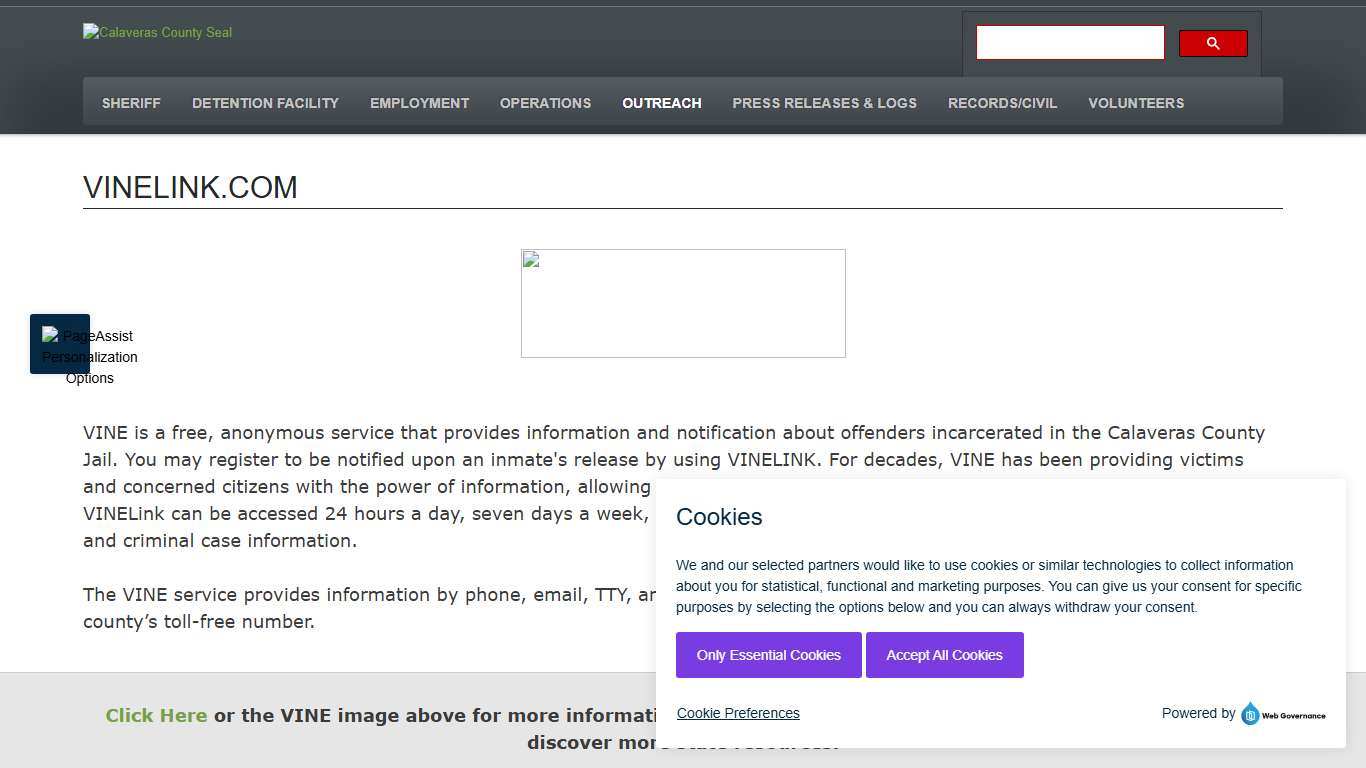Follow the green Click Here link
The height and width of the screenshot is (768, 1366).
coord(156,715)
